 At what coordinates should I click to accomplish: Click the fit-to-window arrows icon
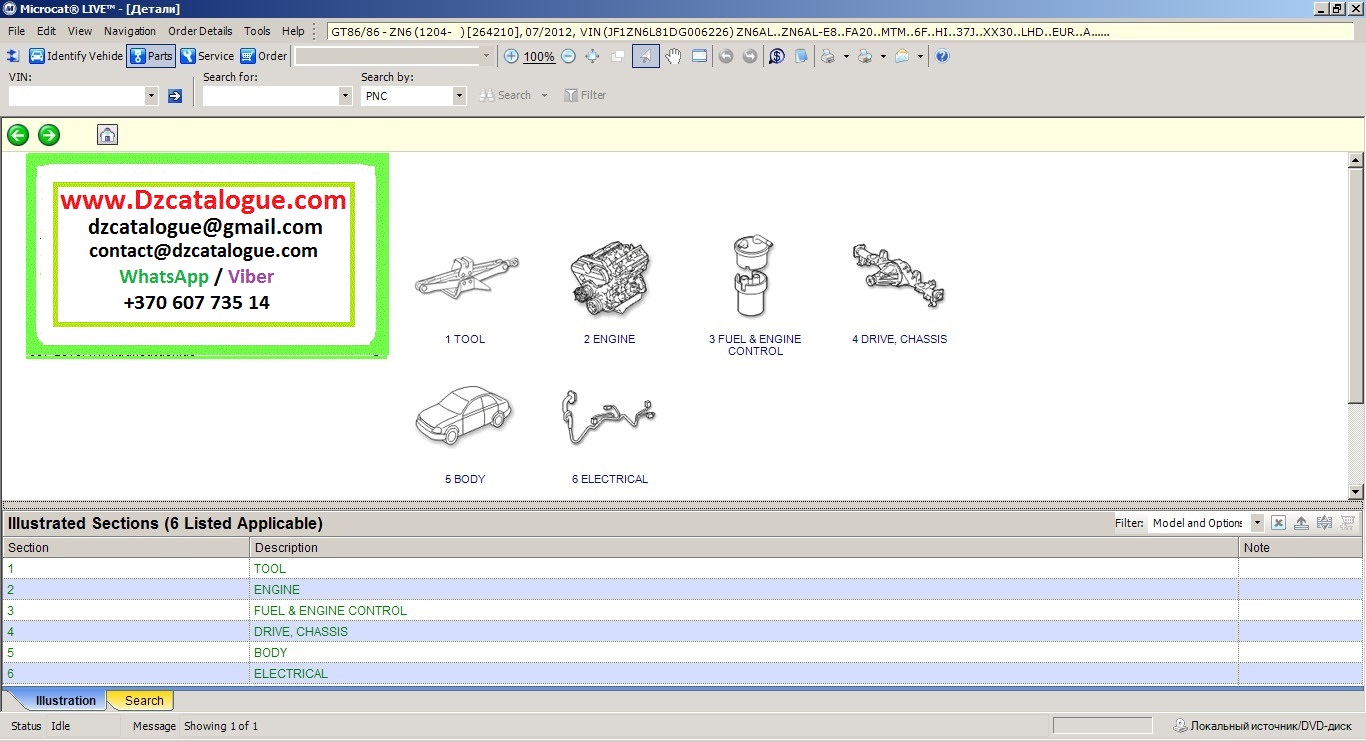[x=592, y=56]
